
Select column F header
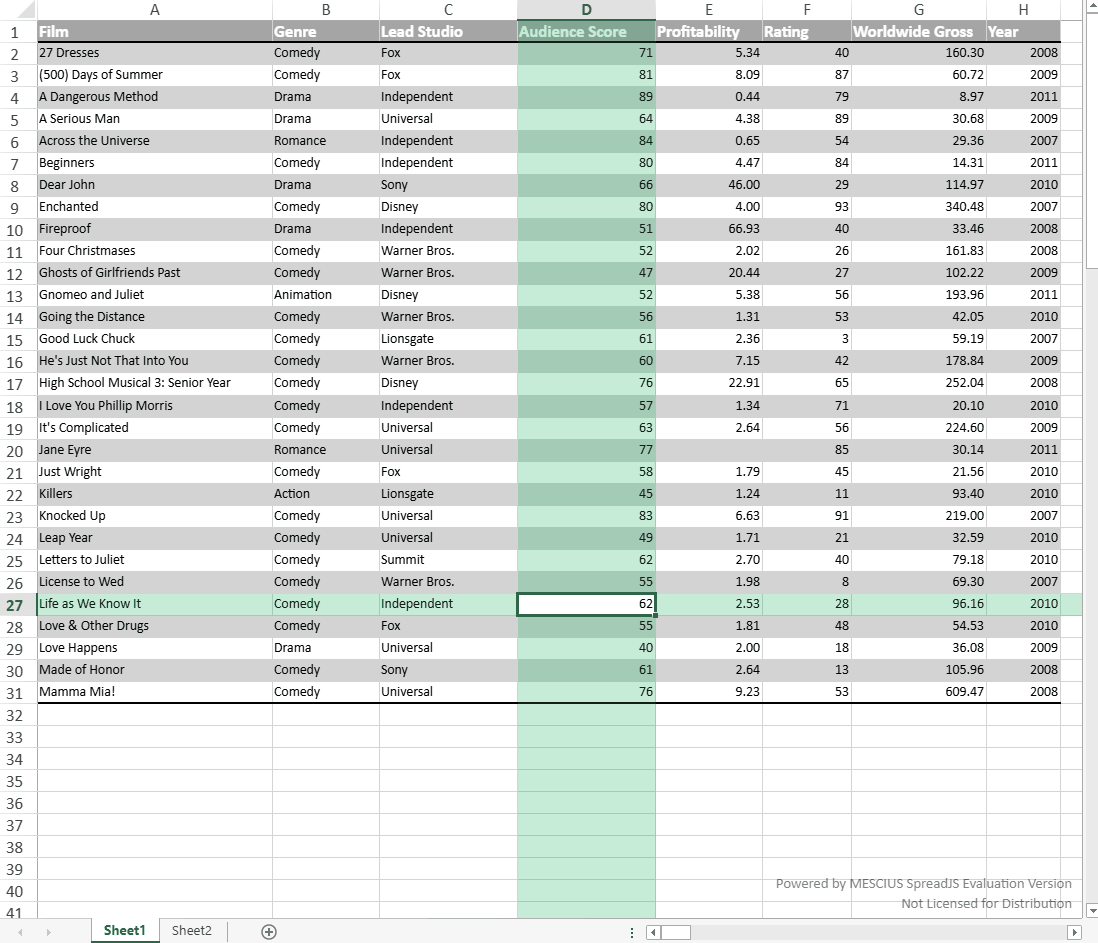point(807,10)
